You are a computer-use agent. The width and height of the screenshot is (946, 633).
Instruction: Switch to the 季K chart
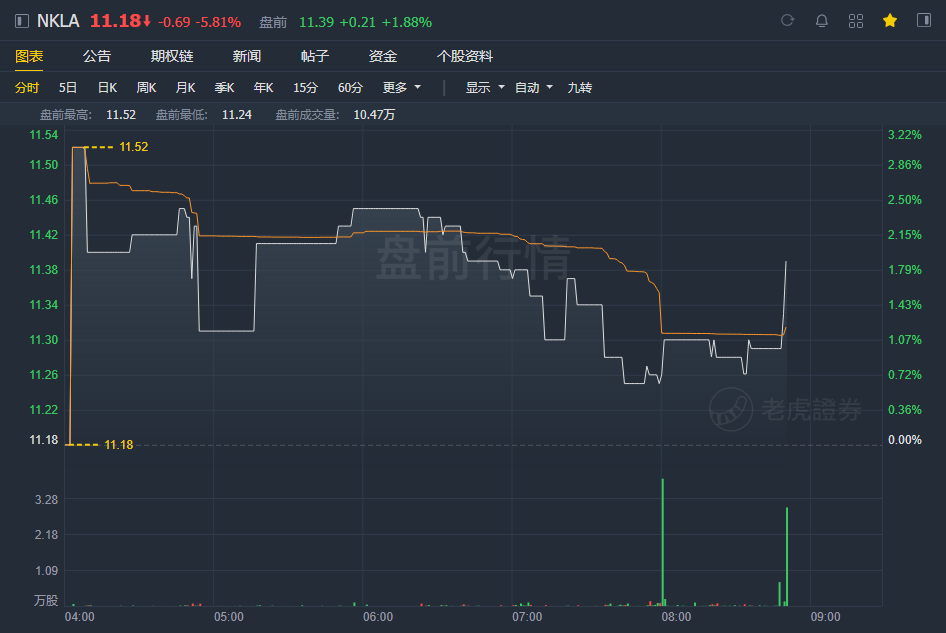pos(224,88)
